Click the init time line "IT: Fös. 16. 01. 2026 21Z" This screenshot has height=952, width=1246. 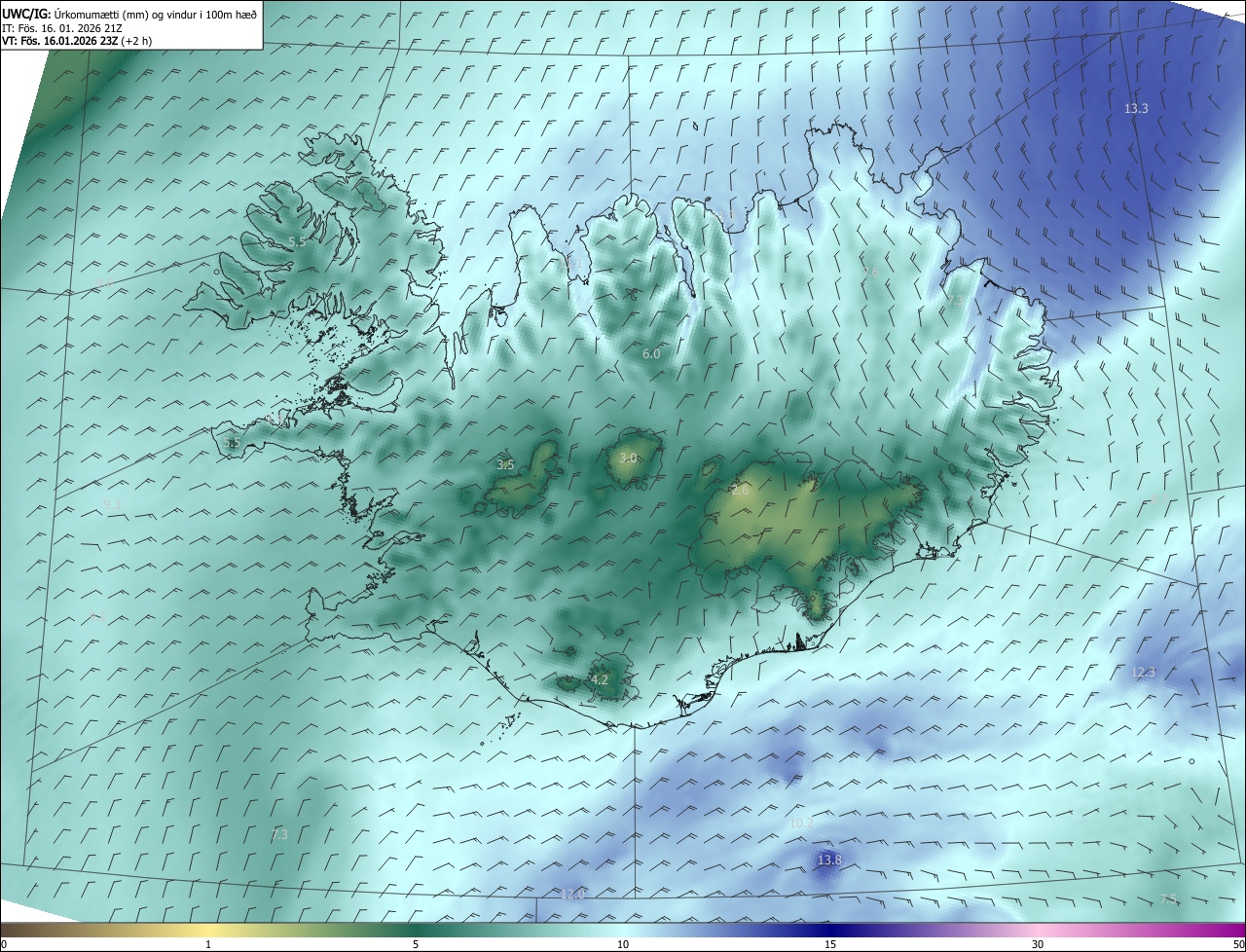point(61,27)
